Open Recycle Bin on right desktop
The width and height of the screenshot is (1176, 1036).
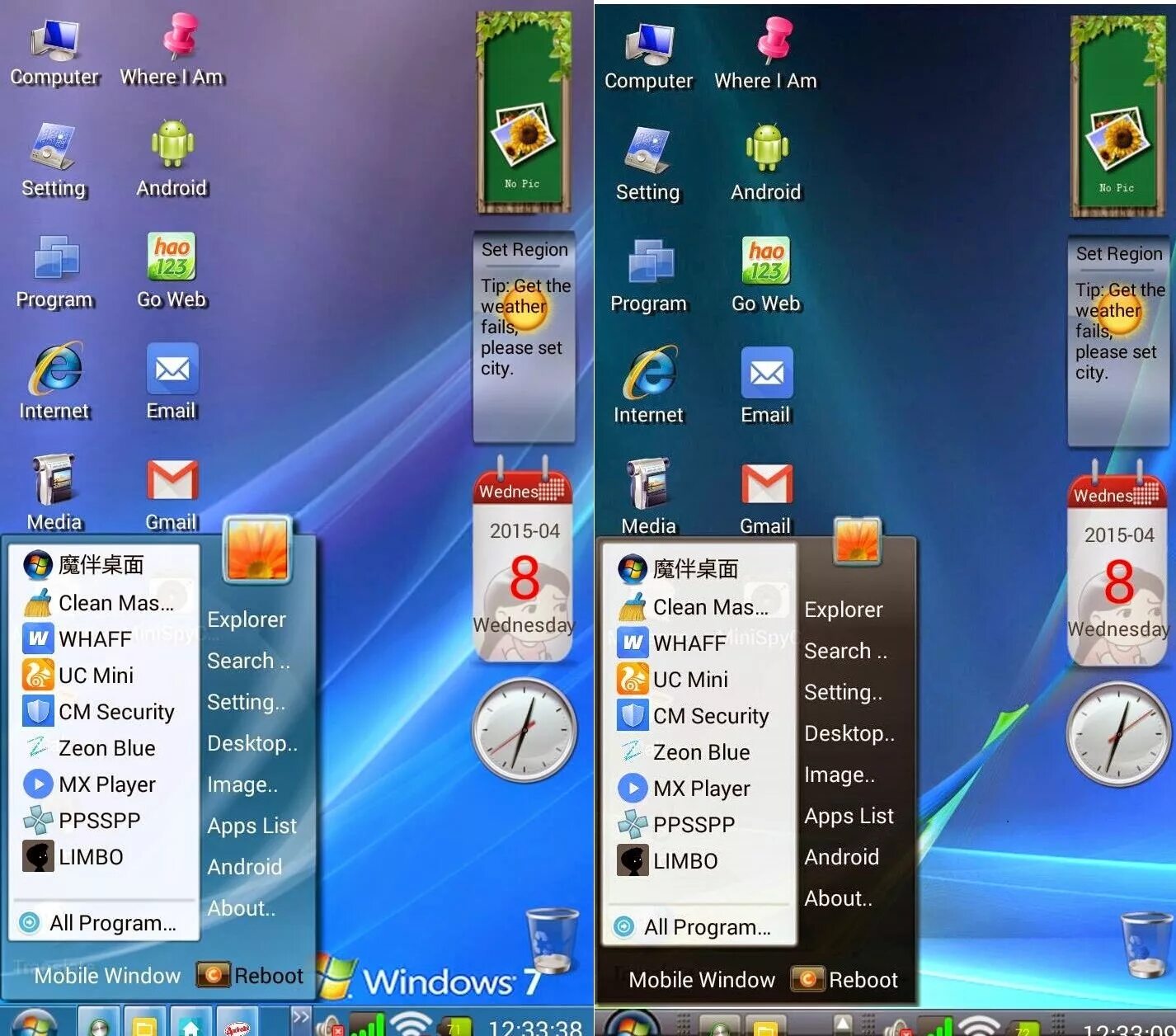[x=1146, y=944]
